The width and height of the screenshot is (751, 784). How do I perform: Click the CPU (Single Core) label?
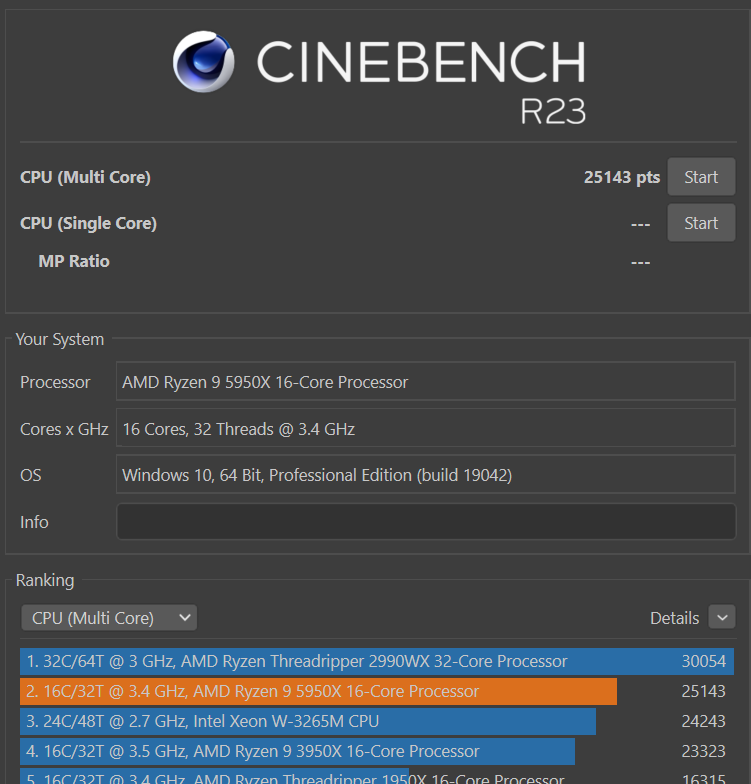pos(88,223)
